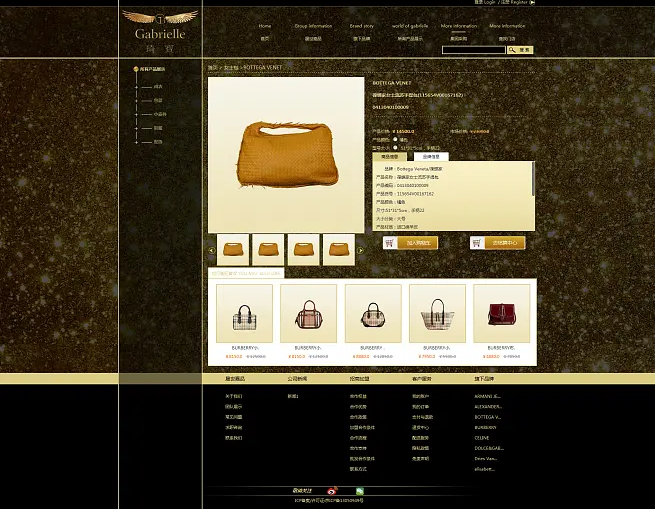Open the green WeChat icon in the footer
655x509 pixels.
360,491
